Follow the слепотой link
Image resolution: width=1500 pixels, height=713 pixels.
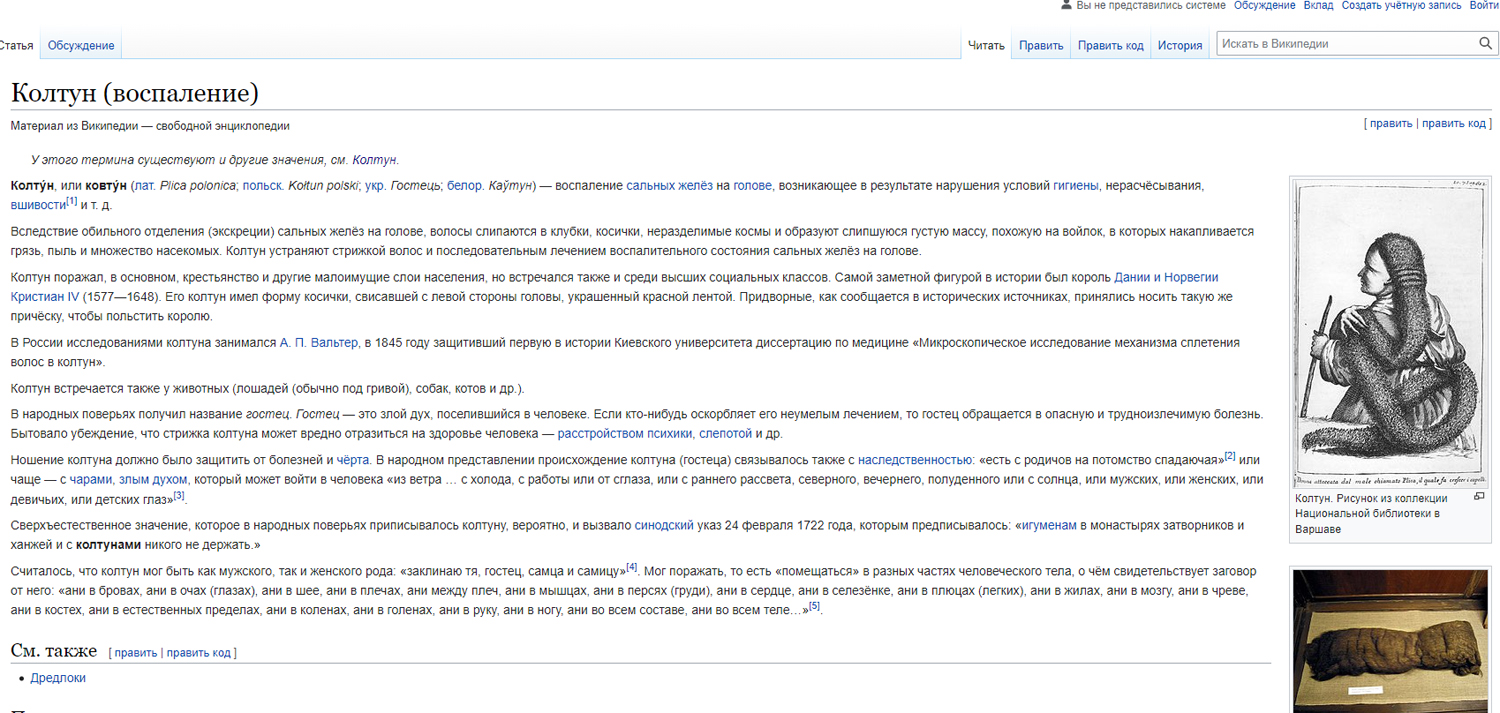coord(725,434)
